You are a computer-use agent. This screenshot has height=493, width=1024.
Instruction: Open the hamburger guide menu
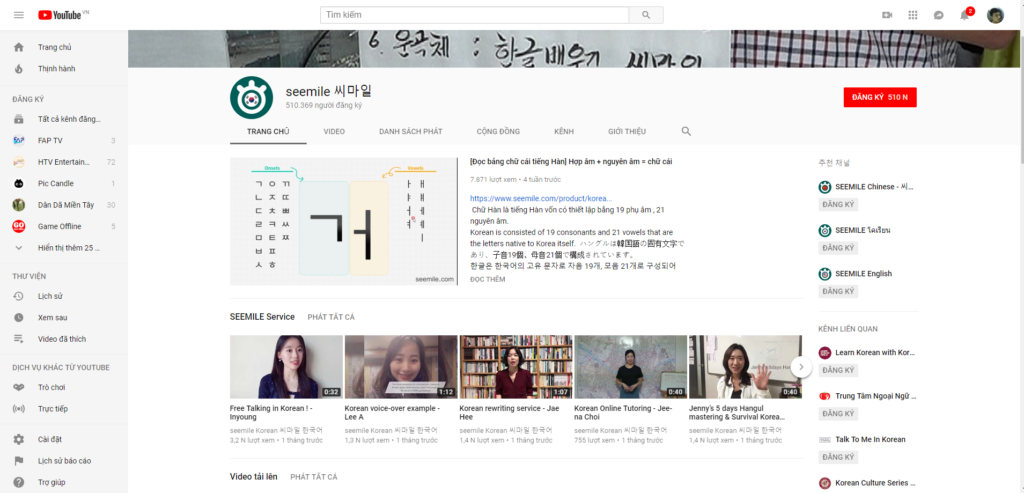[x=18, y=15]
